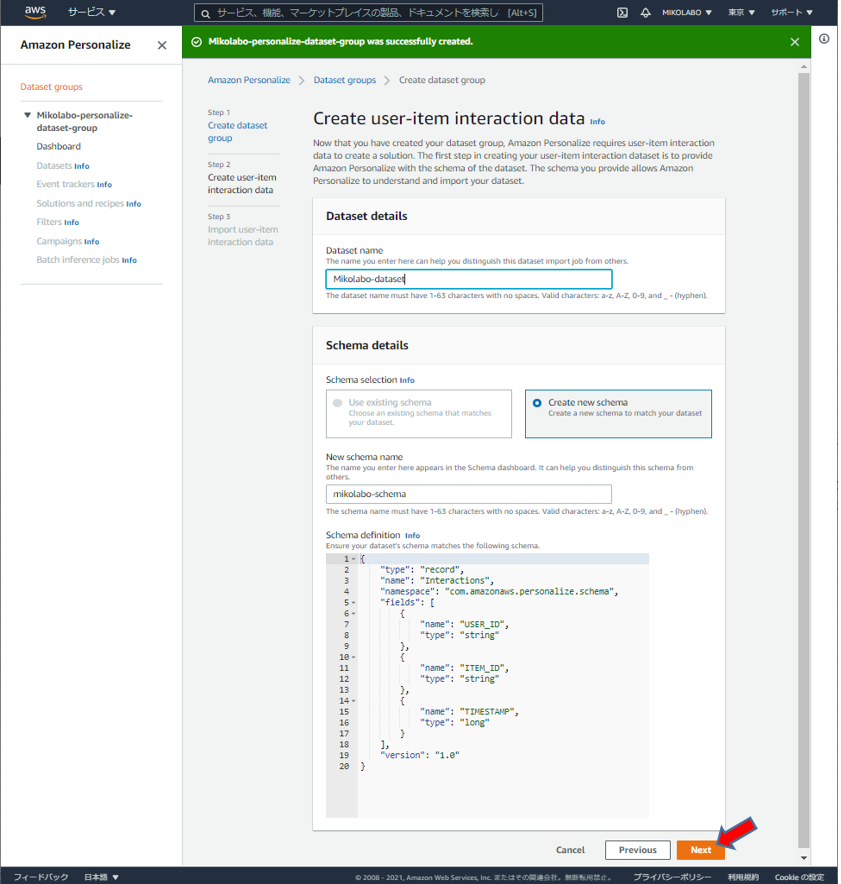Click Info link next to Solutions and recipes
This screenshot has height=884, width=841.
(x=134, y=204)
